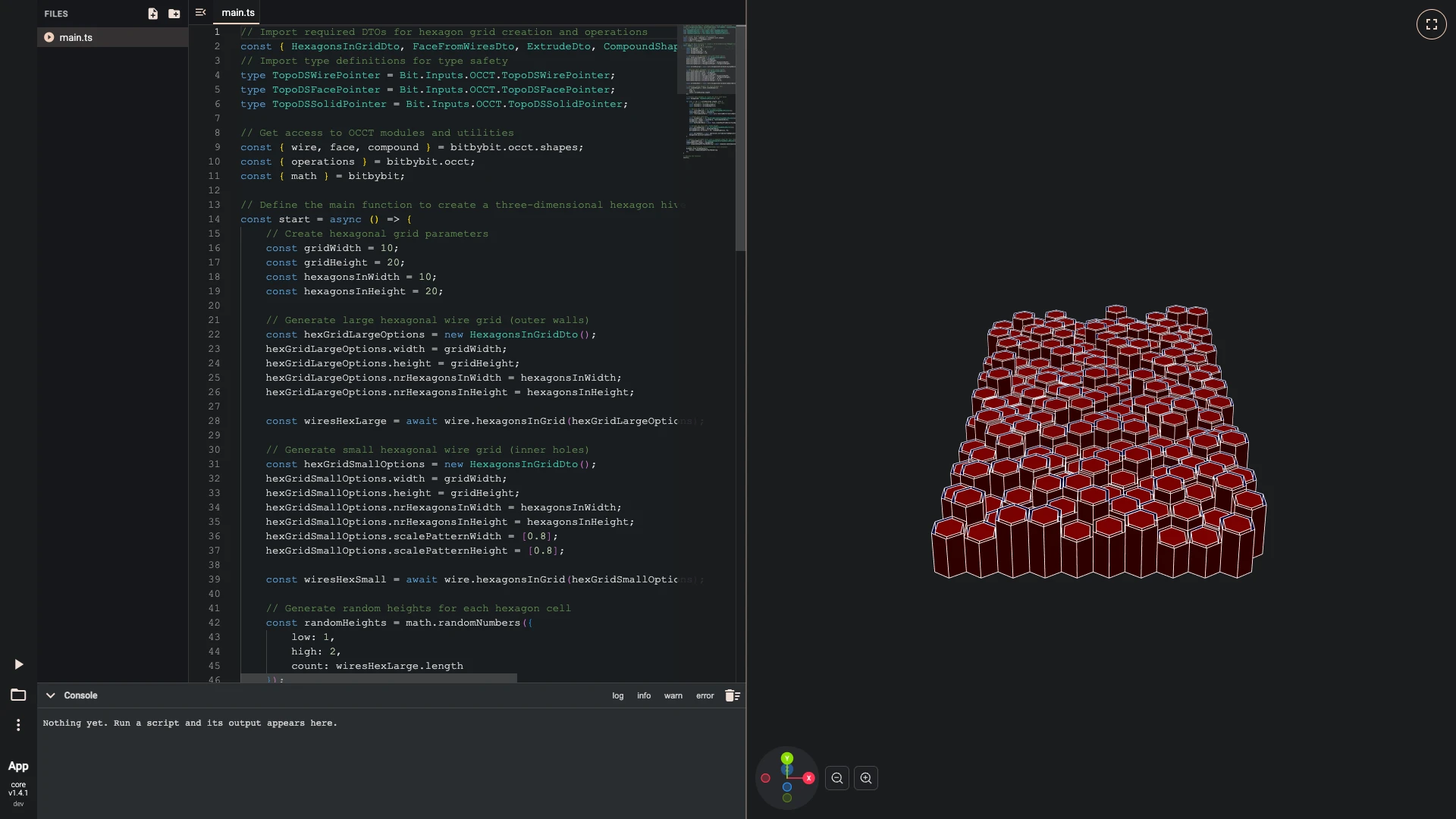Click the 'const { math } = bitbybit;' line
Screen dimensions: 1456x819
[x=322, y=176]
